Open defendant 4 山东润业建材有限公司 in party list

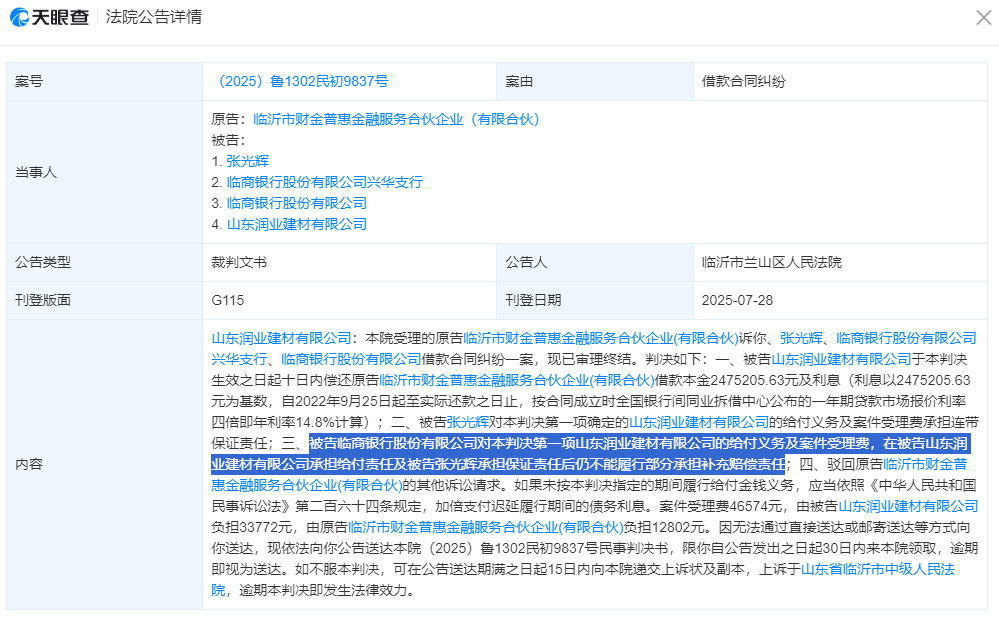point(297,224)
